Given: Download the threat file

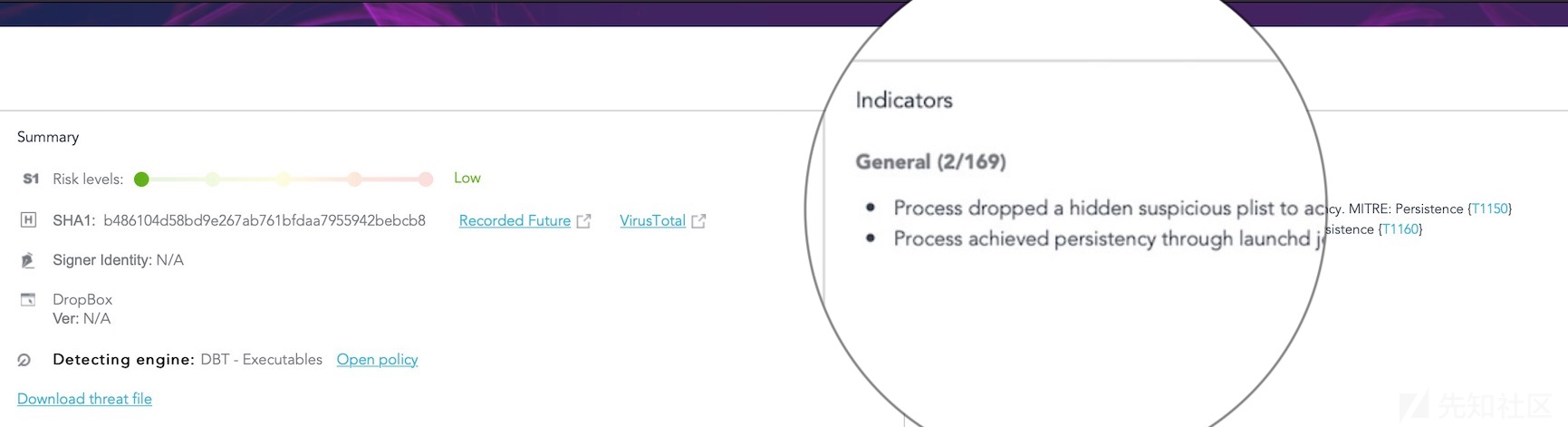Looking at the screenshot, I should click(84, 399).
